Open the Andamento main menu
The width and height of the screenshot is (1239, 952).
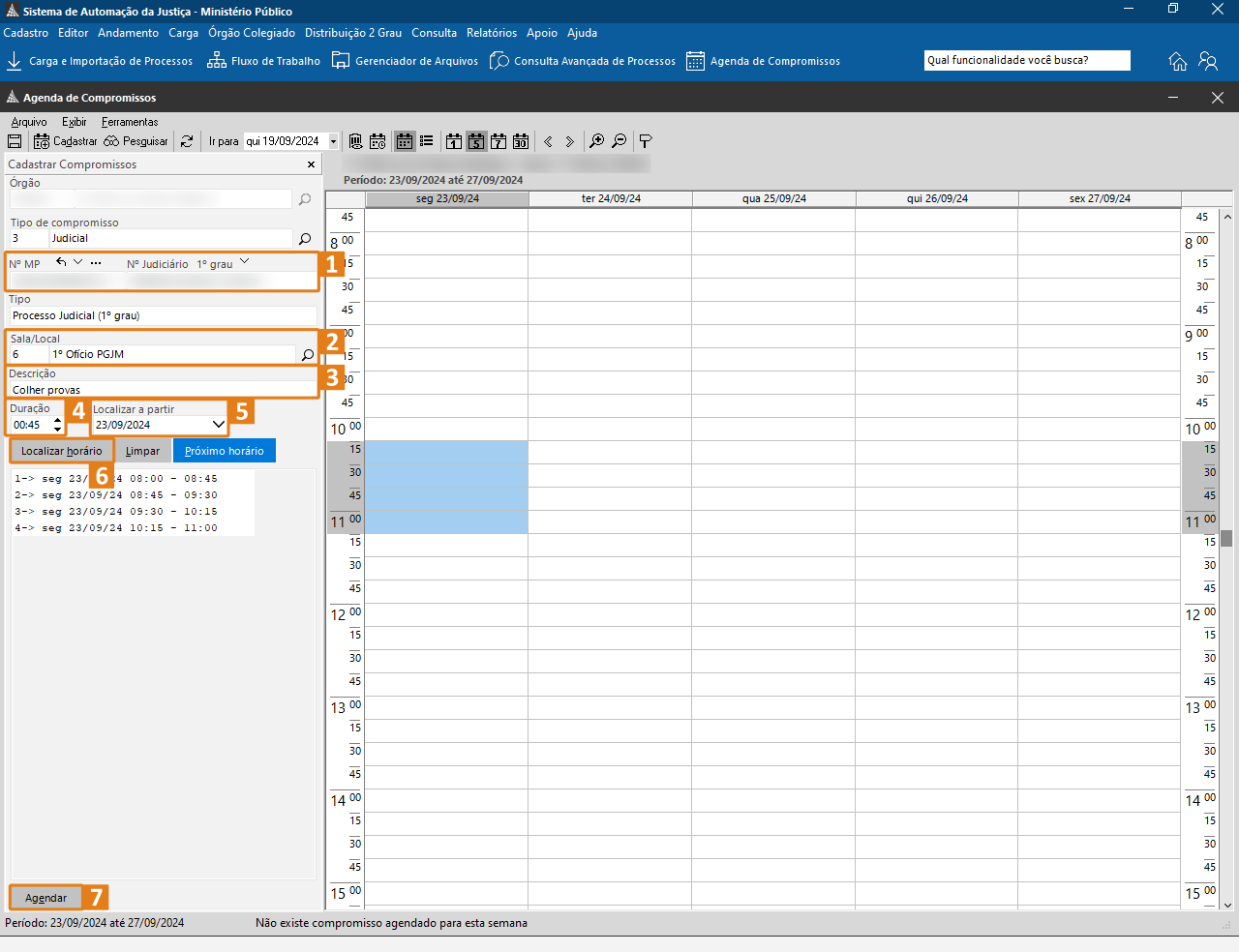(128, 33)
